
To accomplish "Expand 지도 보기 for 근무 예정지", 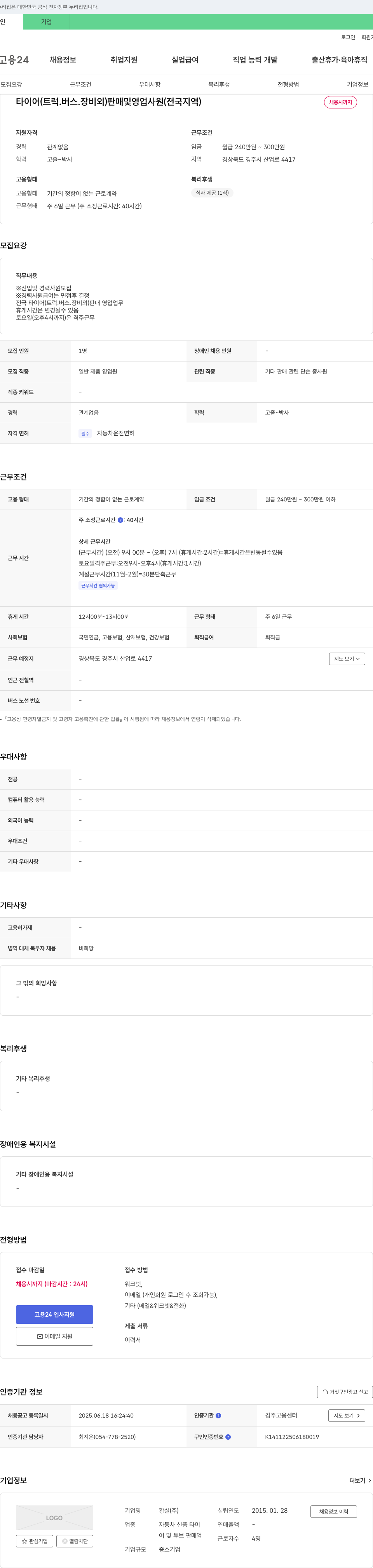I will (x=347, y=658).
